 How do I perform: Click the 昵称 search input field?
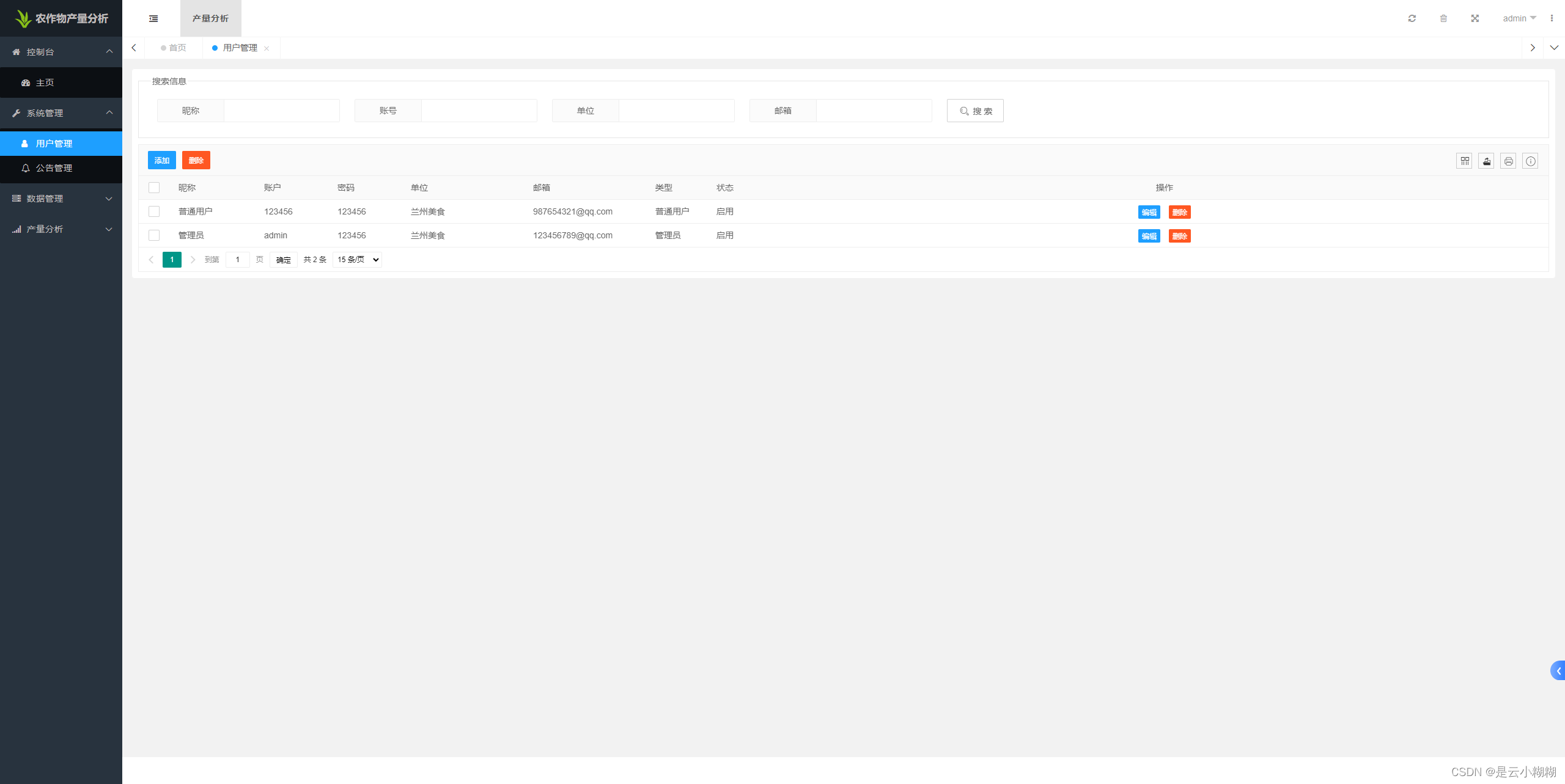click(x=281, y=111)
